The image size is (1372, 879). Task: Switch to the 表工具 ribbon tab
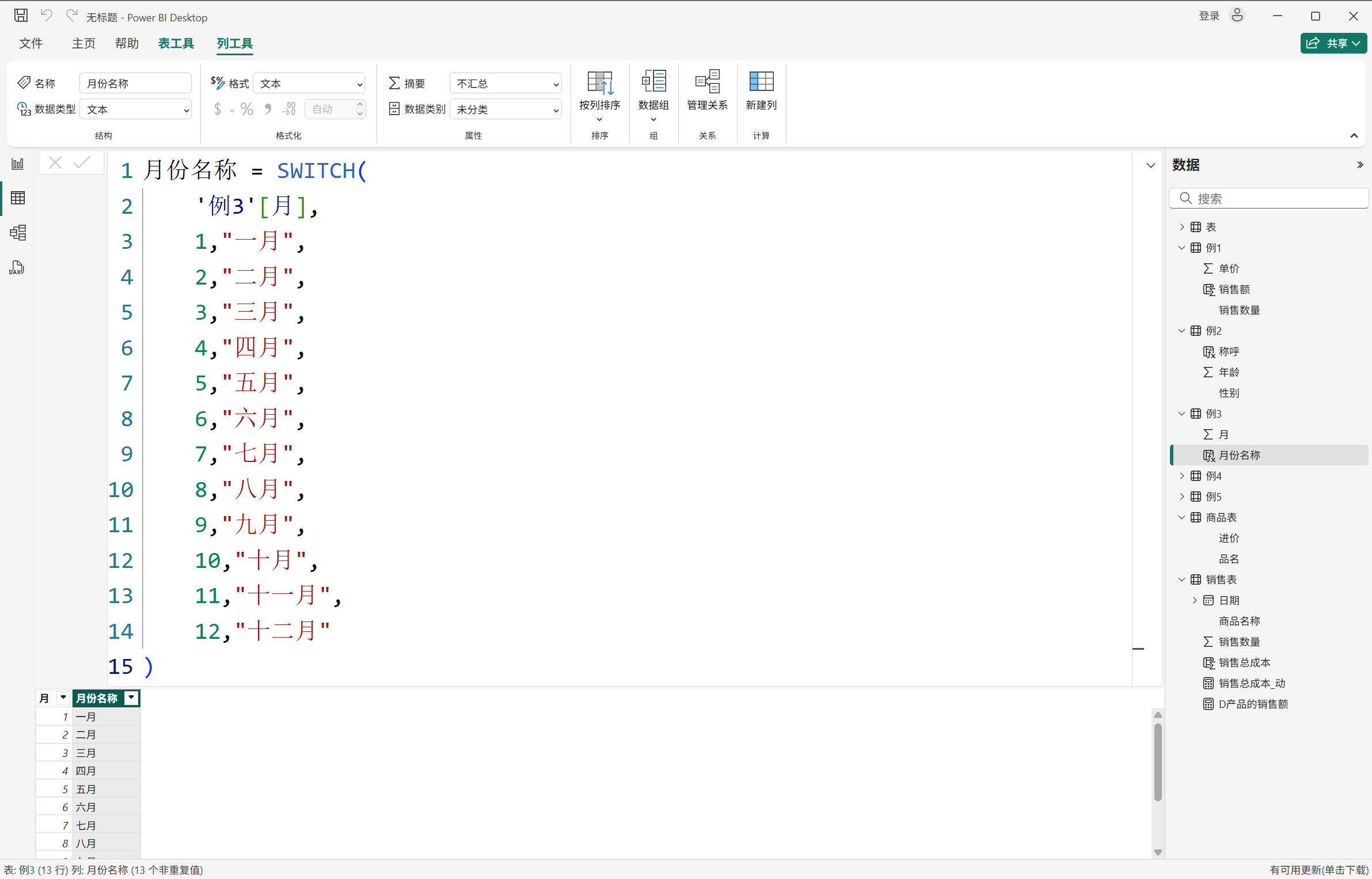click(x=176, y=44)
